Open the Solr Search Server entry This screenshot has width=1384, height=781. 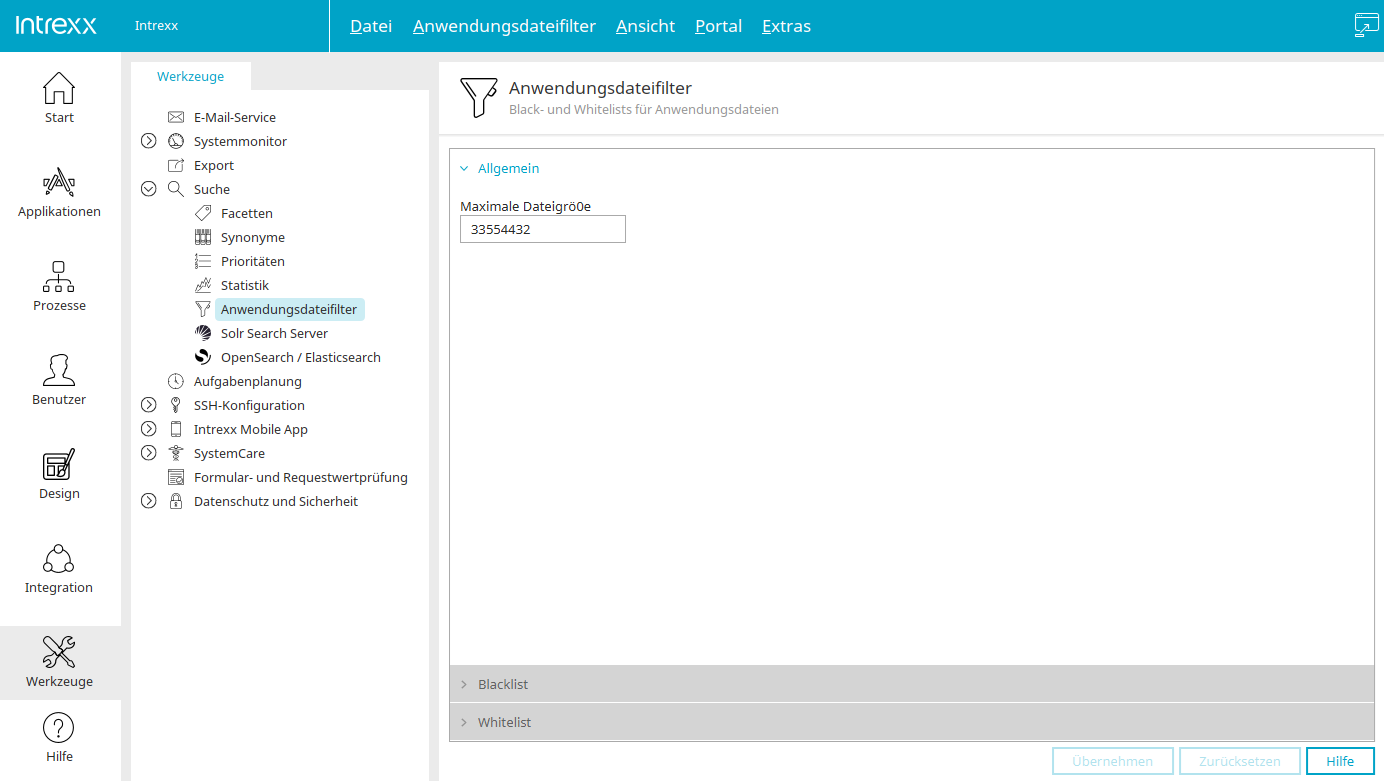pyautogui.click(x=274, y=333)
